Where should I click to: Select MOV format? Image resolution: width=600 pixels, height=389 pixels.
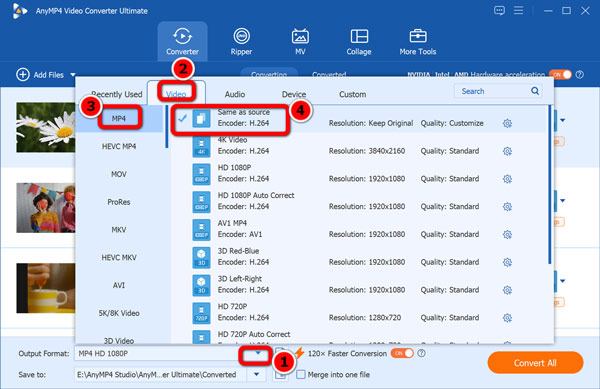pos(119,174)
